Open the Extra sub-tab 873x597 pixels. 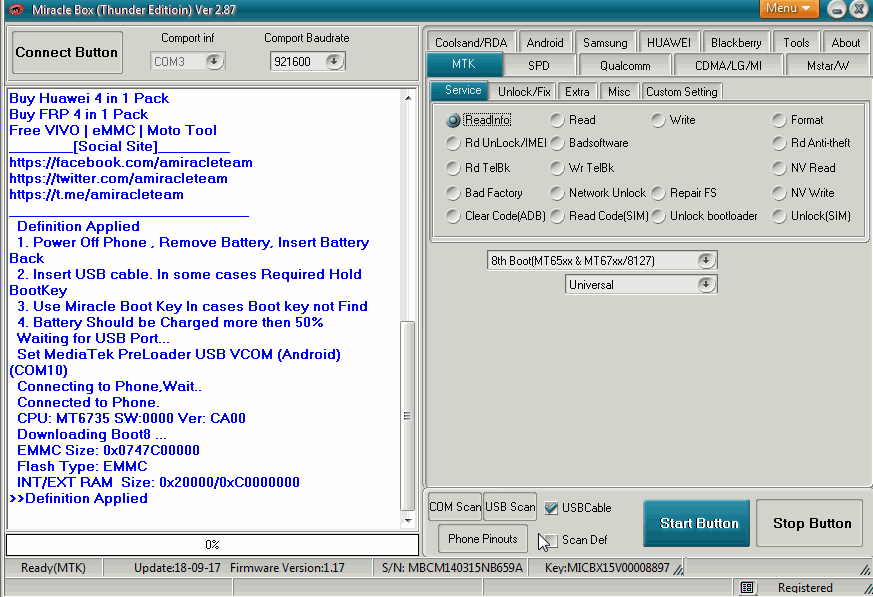(x=577, y=92)
